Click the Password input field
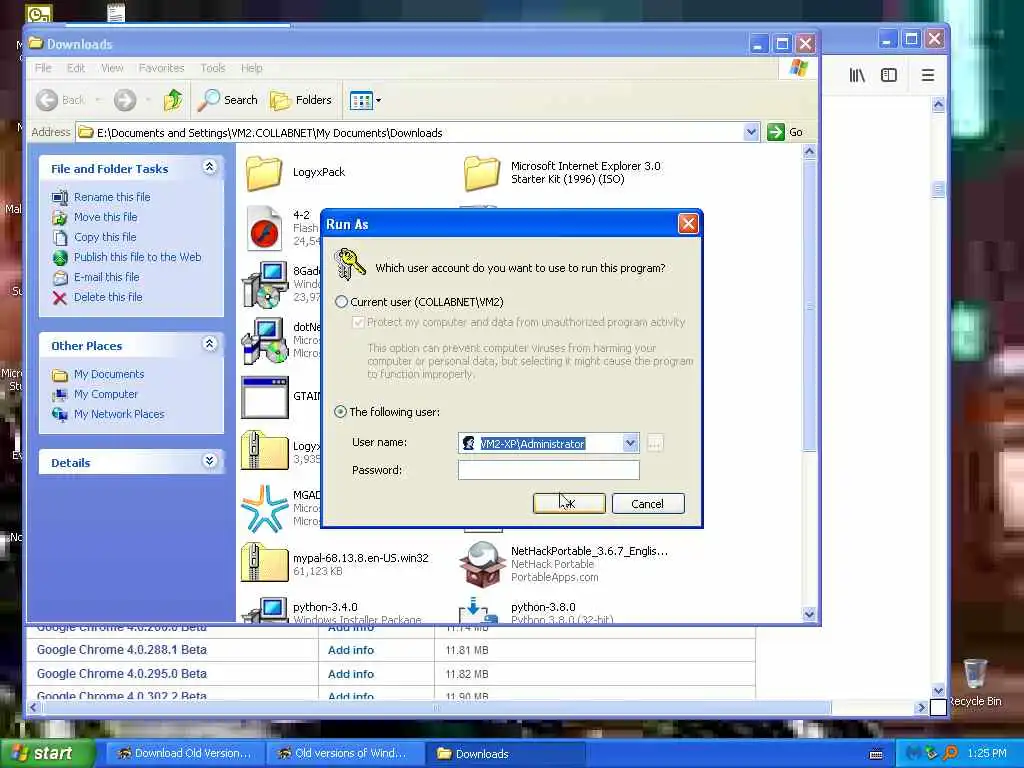Screen dimensions: 1024x768 (549, 470)
